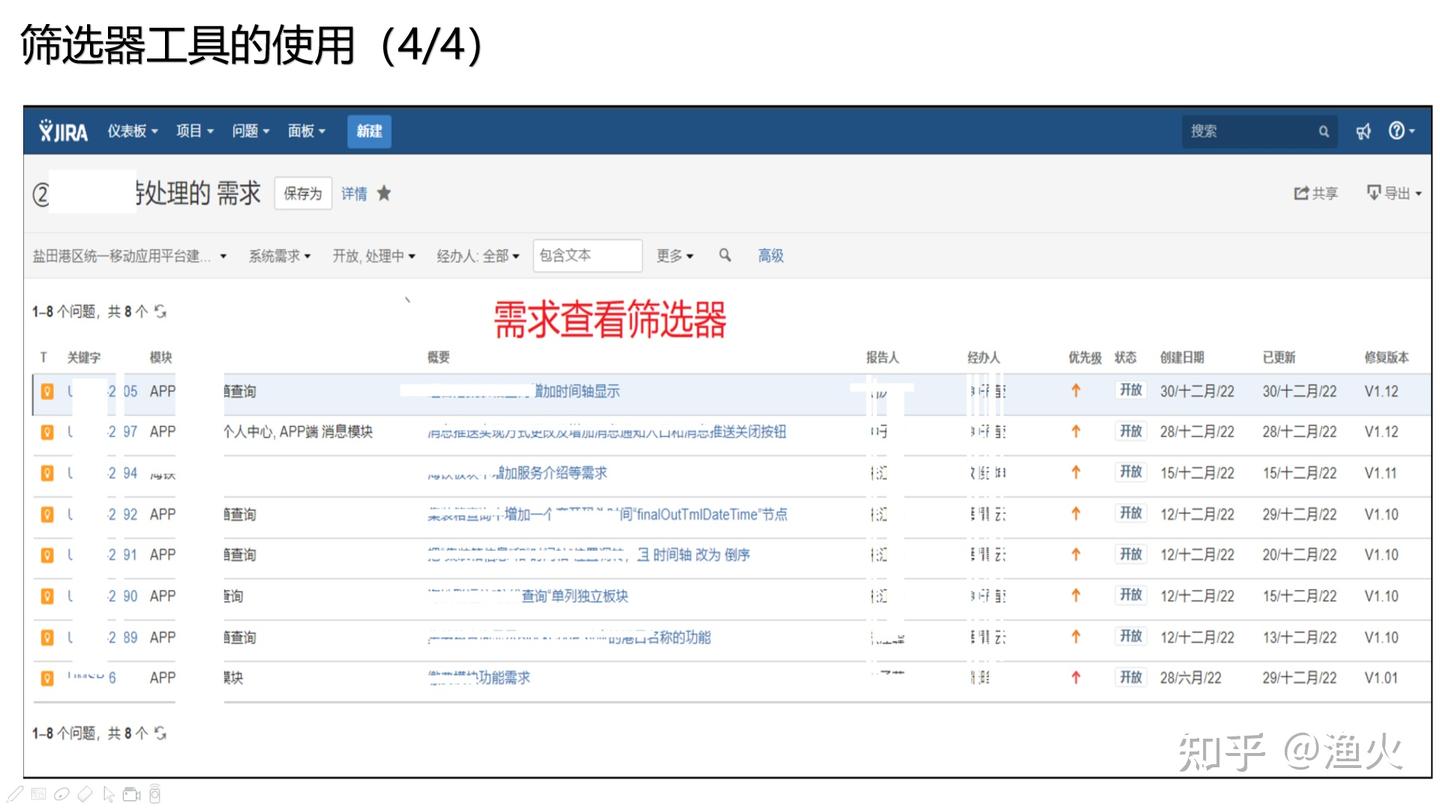
Task: Open the feedback megaphone icon
Action: [x=1363, y=131]
